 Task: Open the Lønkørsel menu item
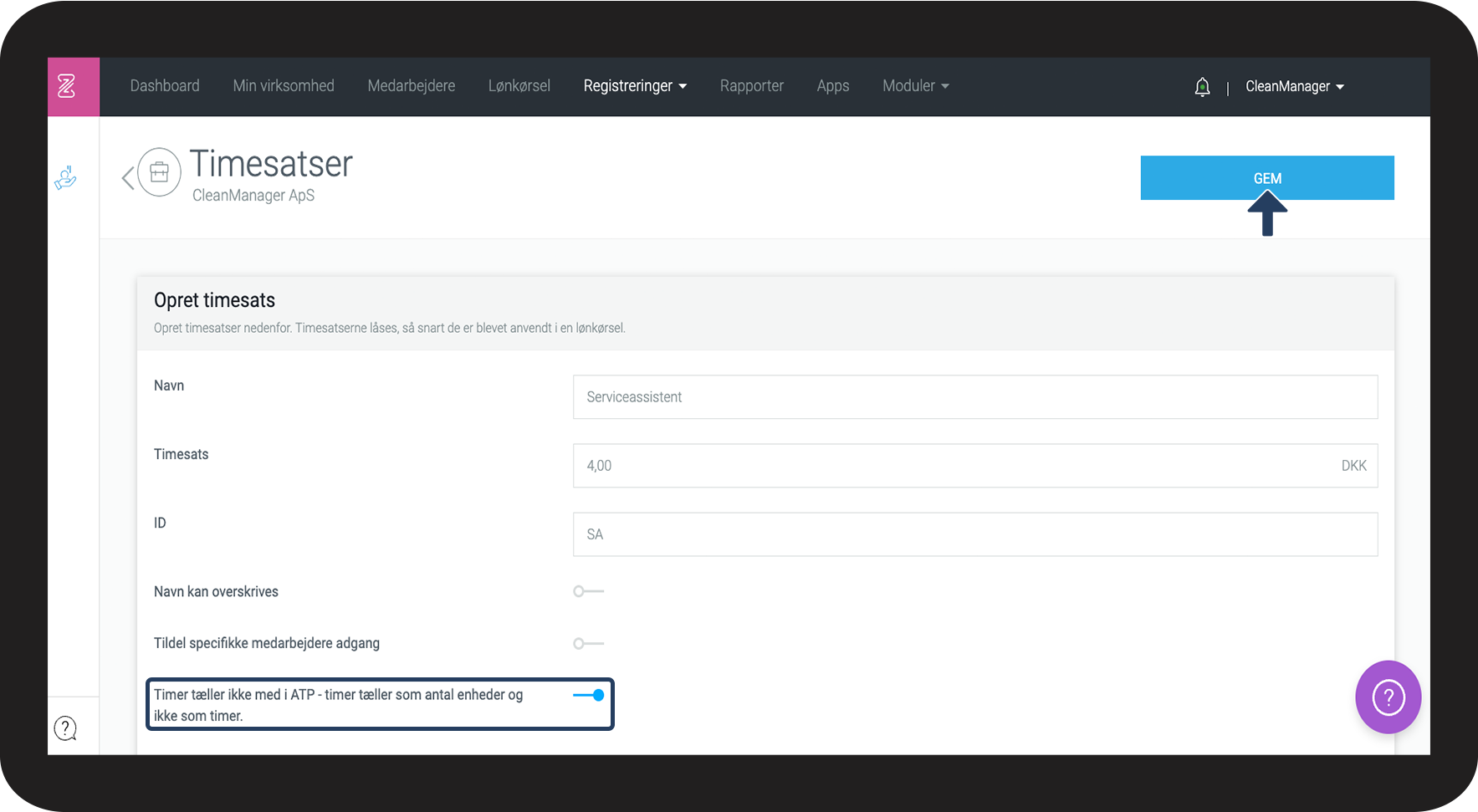point(519,86)
